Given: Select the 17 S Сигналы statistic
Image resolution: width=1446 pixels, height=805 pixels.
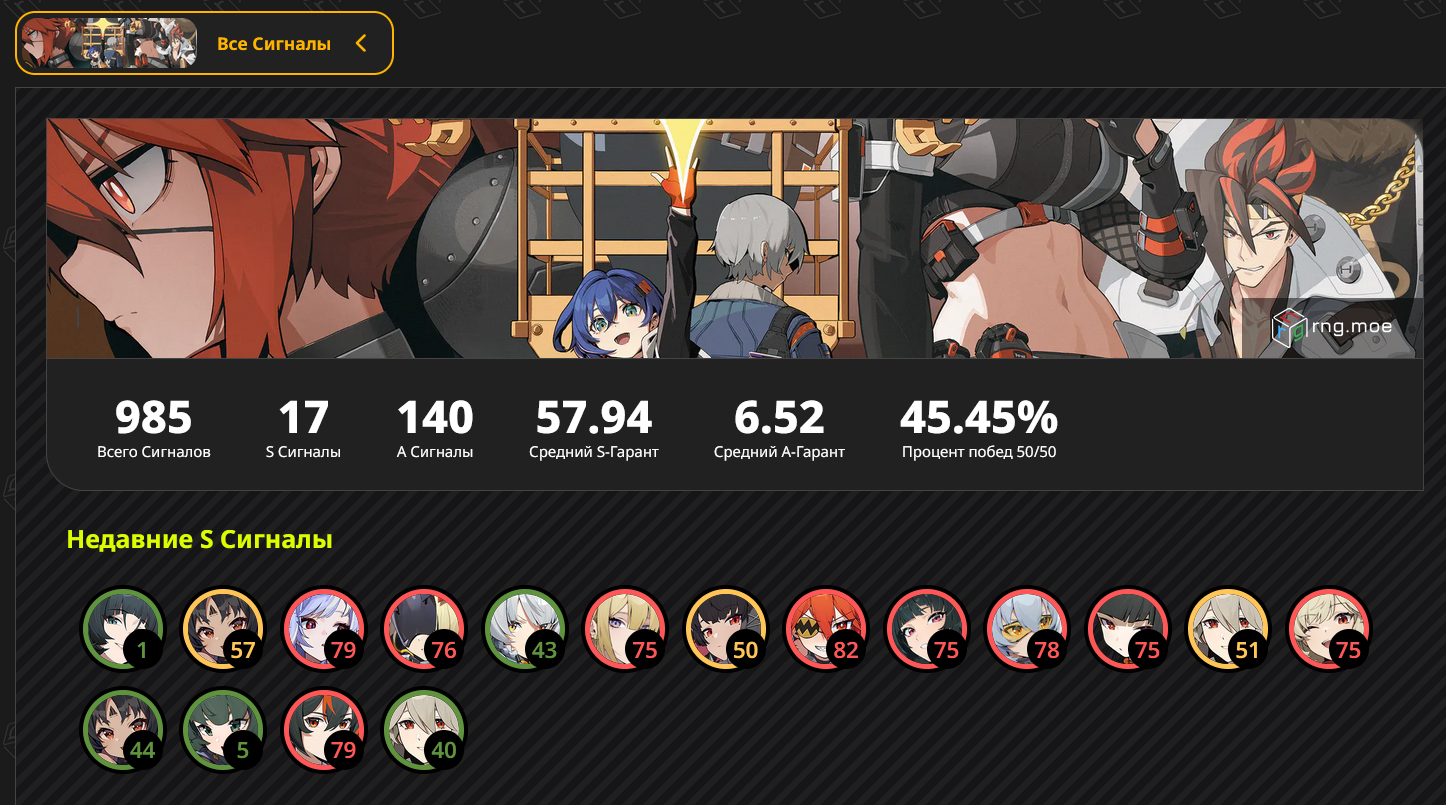Looking at the screenshot, I should [303, 428].
